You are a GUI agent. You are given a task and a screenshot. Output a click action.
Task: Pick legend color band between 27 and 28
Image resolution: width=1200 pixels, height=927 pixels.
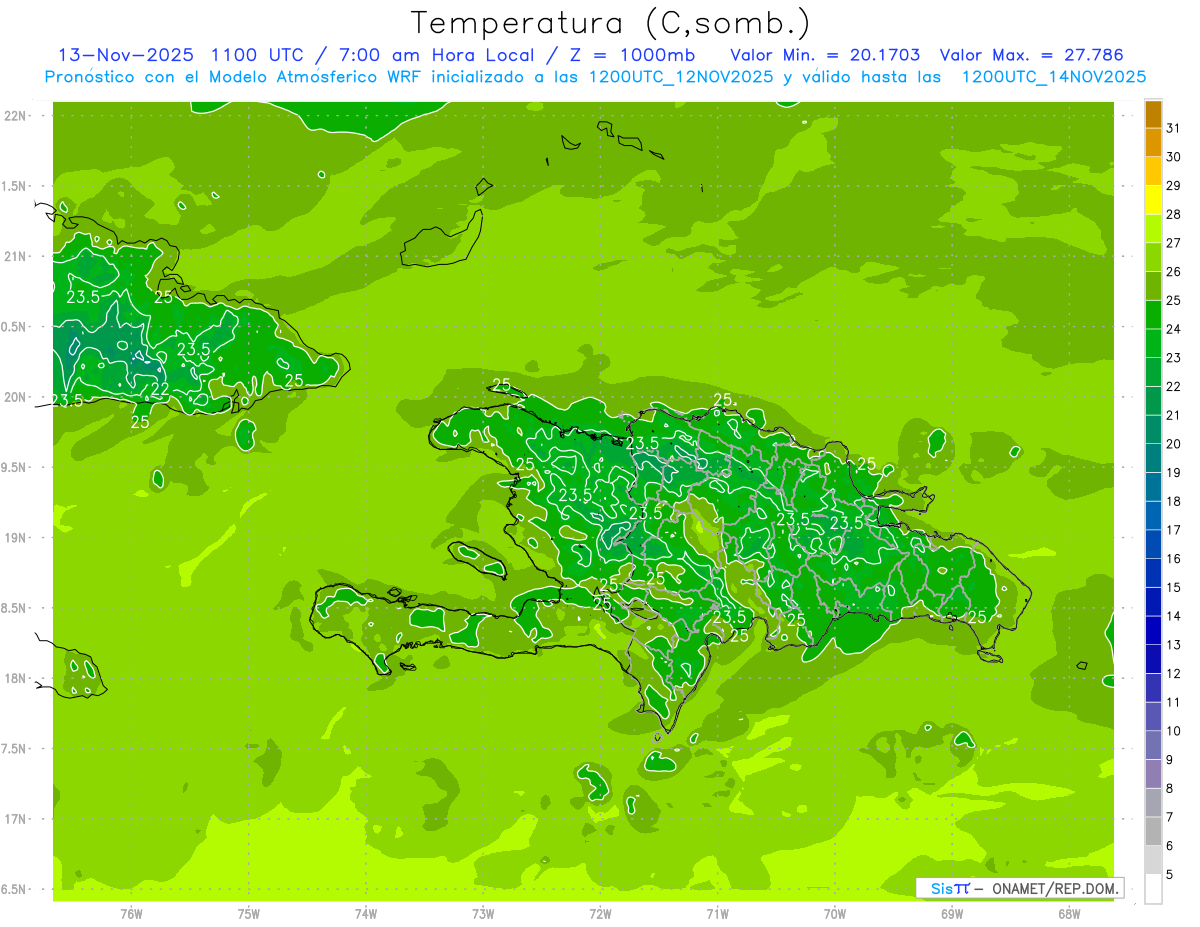click(1153, 229)
